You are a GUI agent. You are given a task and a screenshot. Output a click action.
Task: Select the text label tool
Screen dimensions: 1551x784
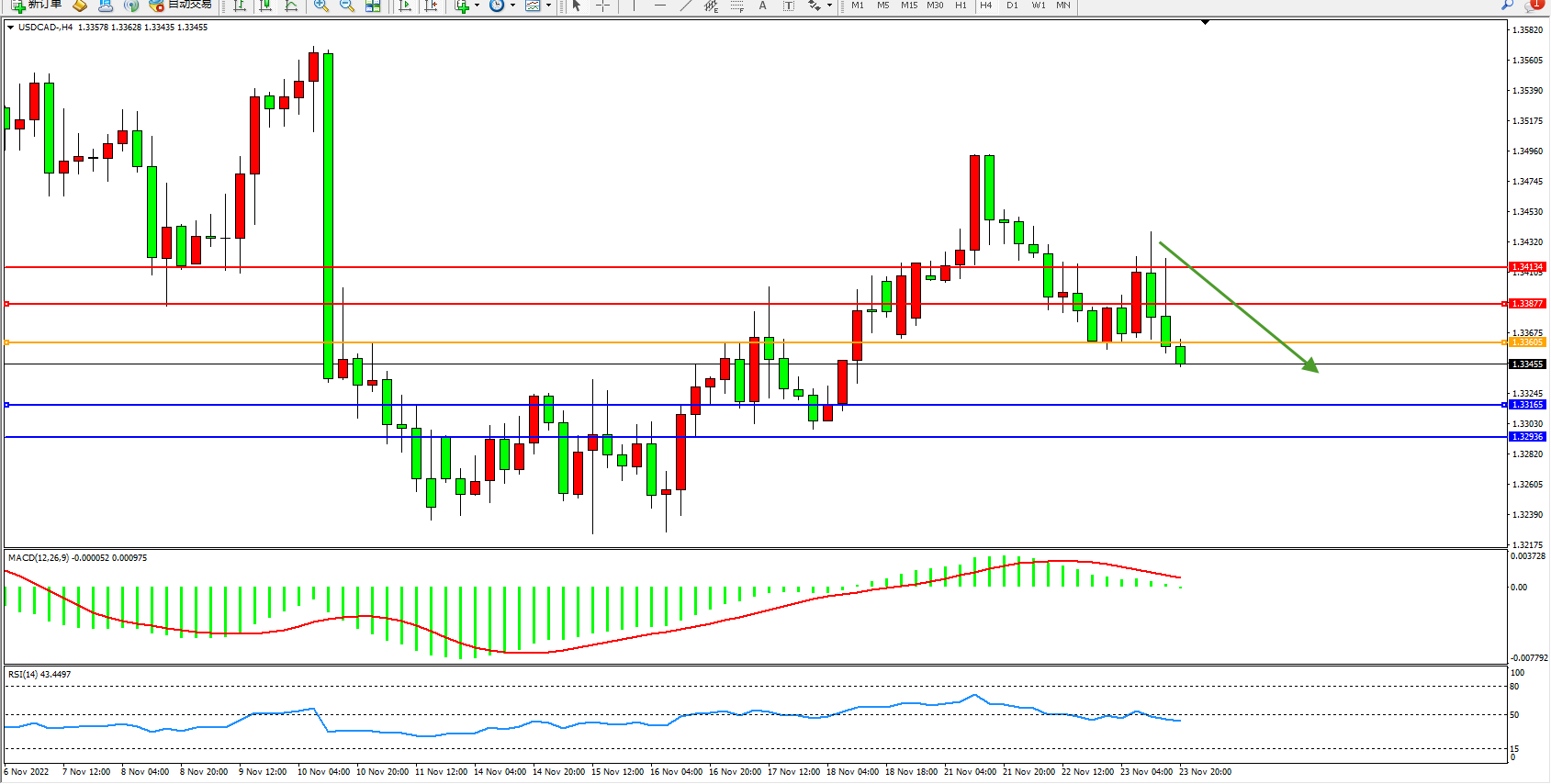(788, 6)
